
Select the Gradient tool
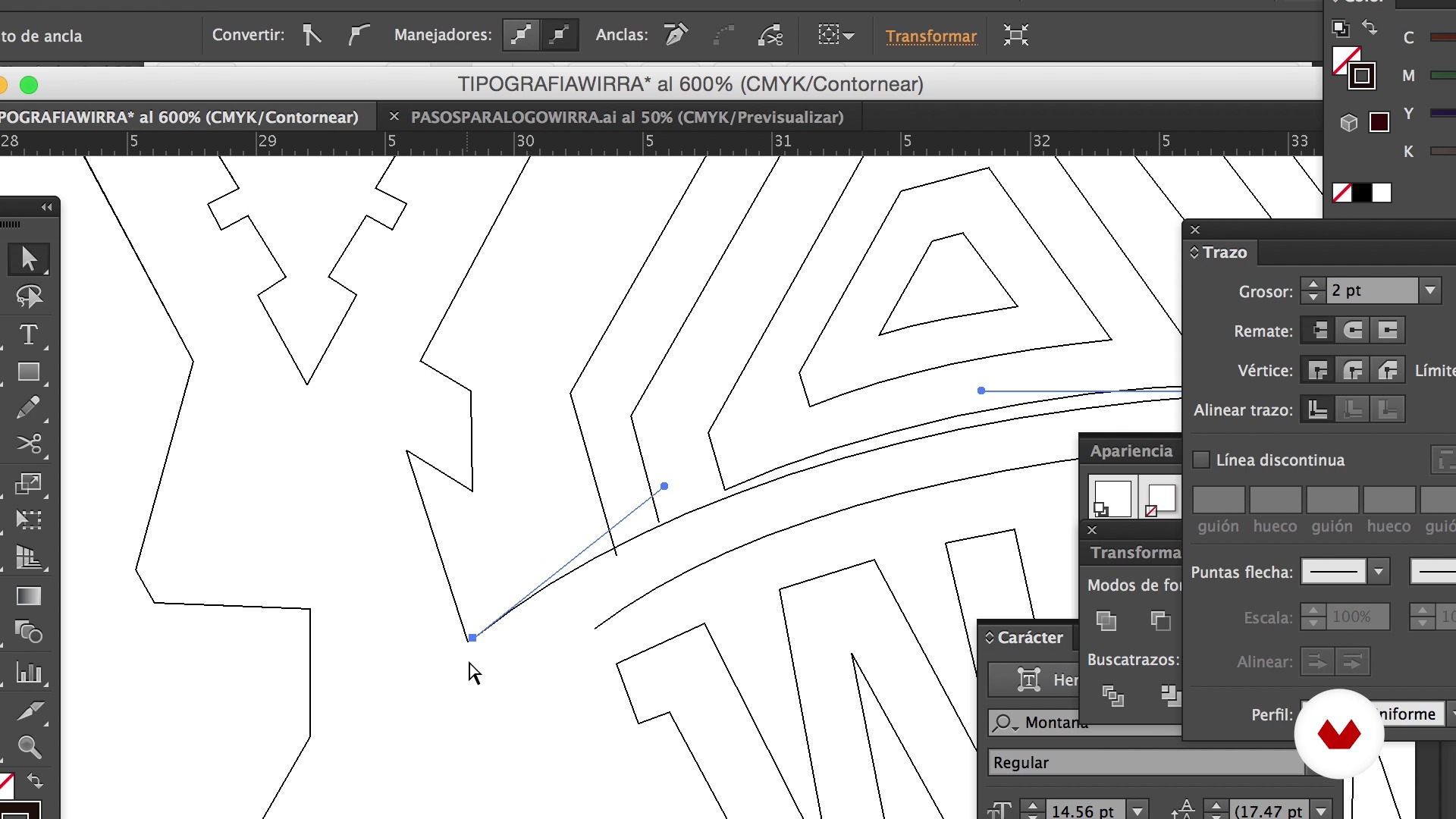(x=29, y=596)
